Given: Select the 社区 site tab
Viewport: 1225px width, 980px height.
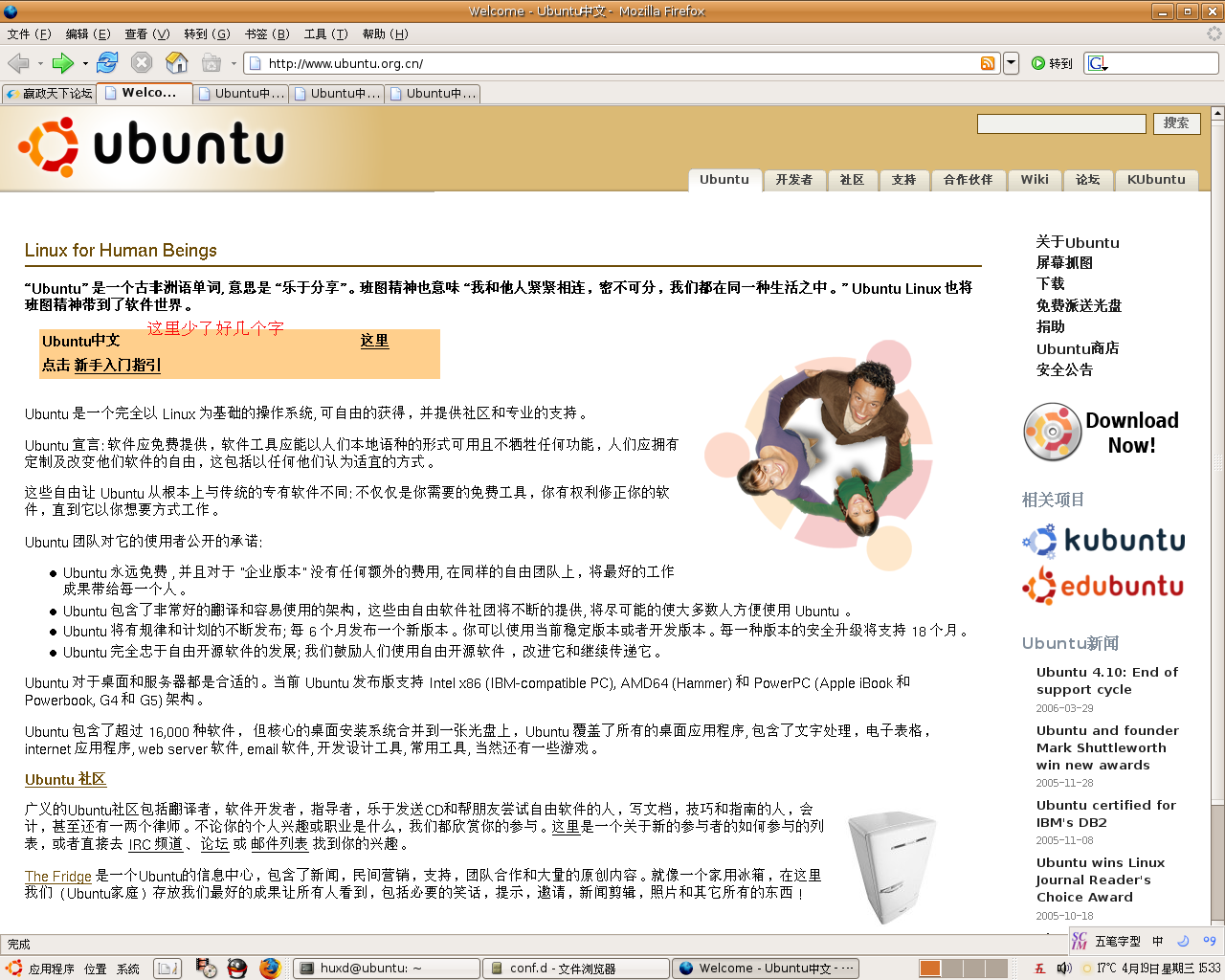Looking at the screenshot, I should [852, 180].
